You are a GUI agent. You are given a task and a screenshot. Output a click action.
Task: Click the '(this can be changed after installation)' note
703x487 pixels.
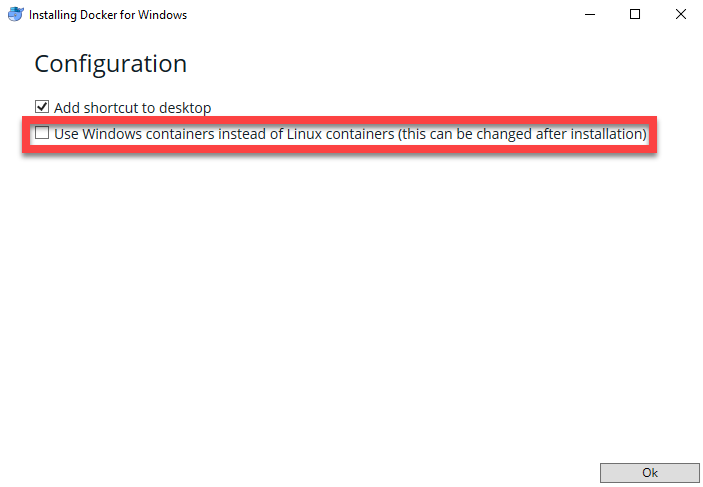(x=522, y=134)
